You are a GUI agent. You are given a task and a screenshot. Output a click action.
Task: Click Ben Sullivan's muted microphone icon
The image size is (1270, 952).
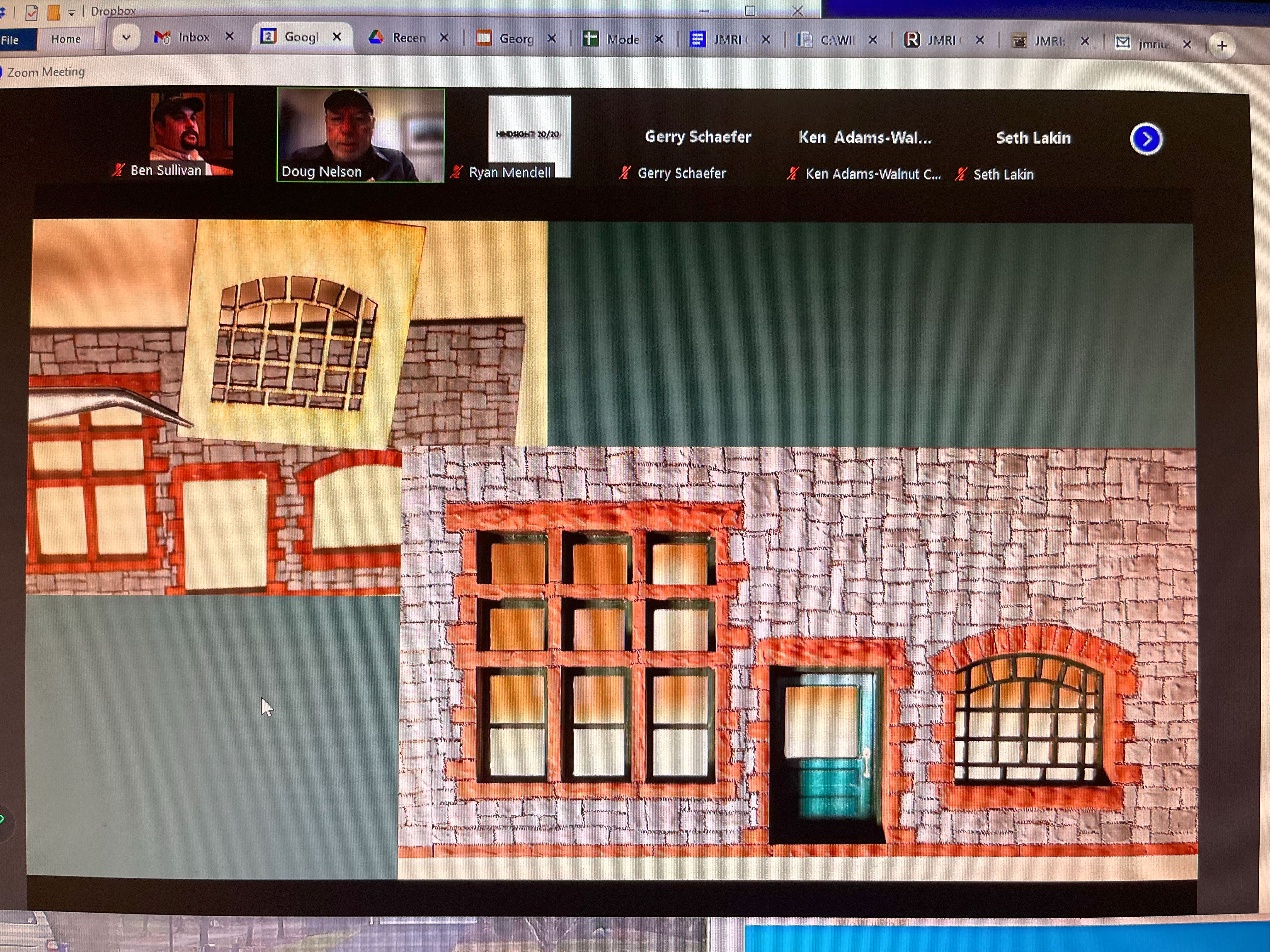point(118,170)
